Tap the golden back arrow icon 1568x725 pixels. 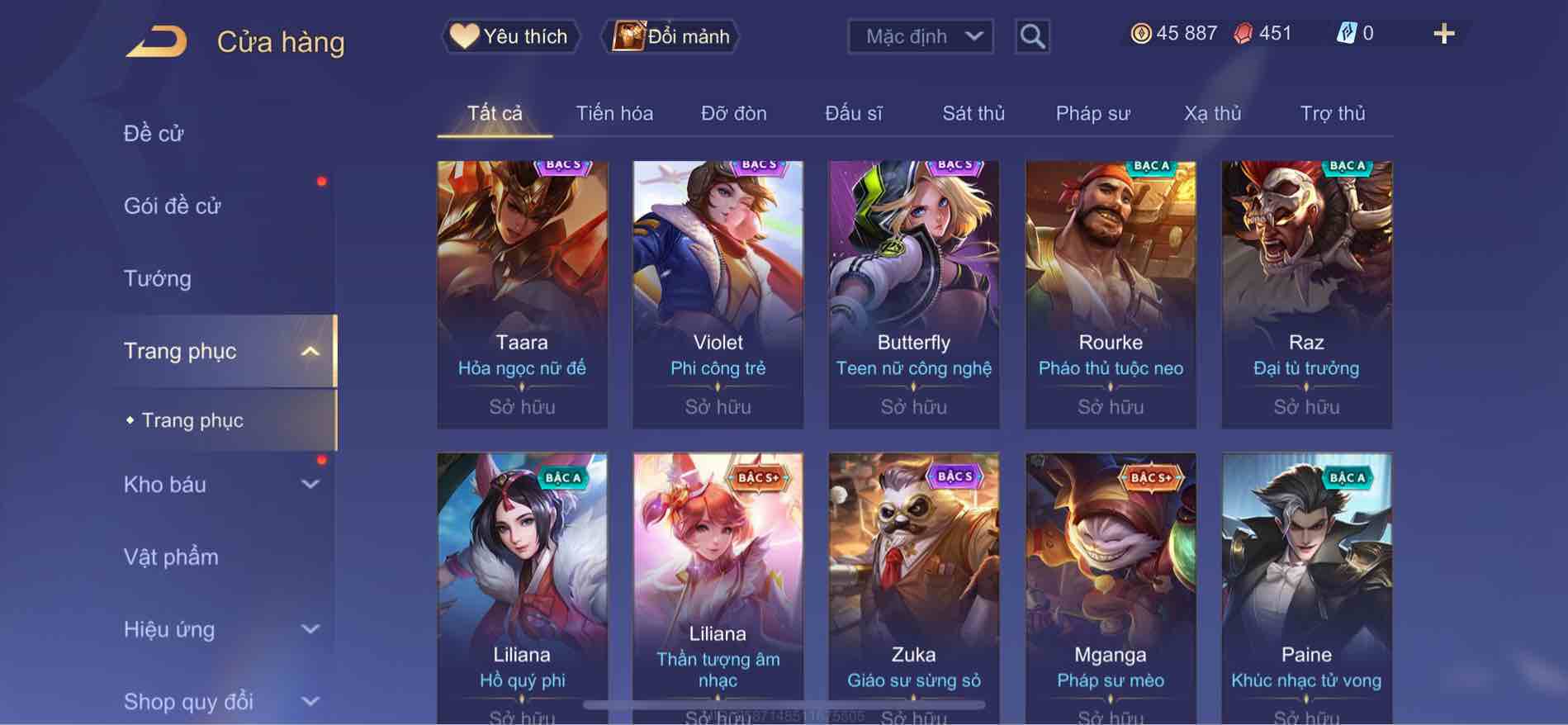(157, 41)
